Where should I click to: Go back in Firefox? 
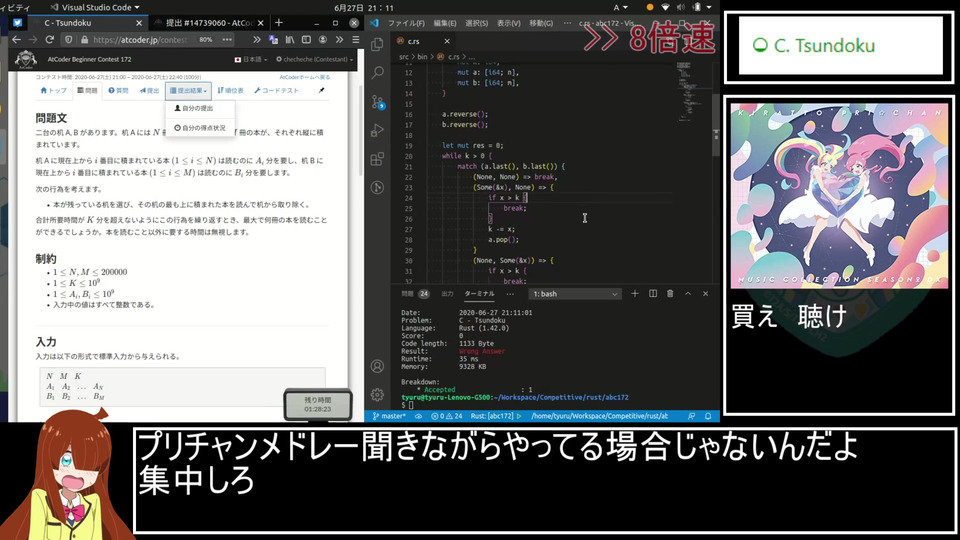(16, 39)
